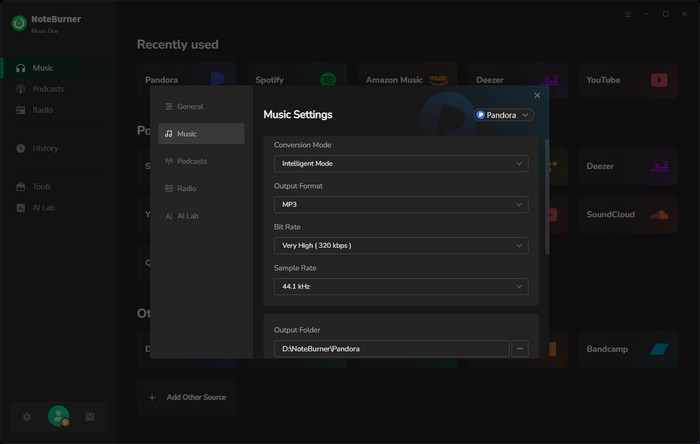The width and height of the screenshot is (700, 444).
Task: Click the NoteBurner logo icon
Action: click(x=19, y=23)
